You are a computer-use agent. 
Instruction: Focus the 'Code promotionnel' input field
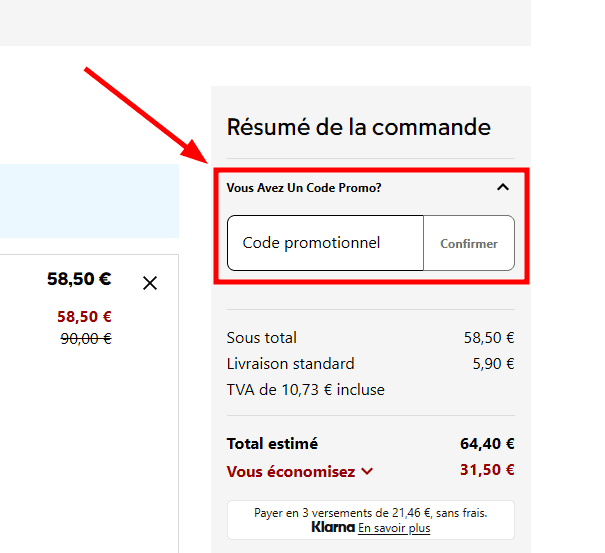click(x=325, y=243)
